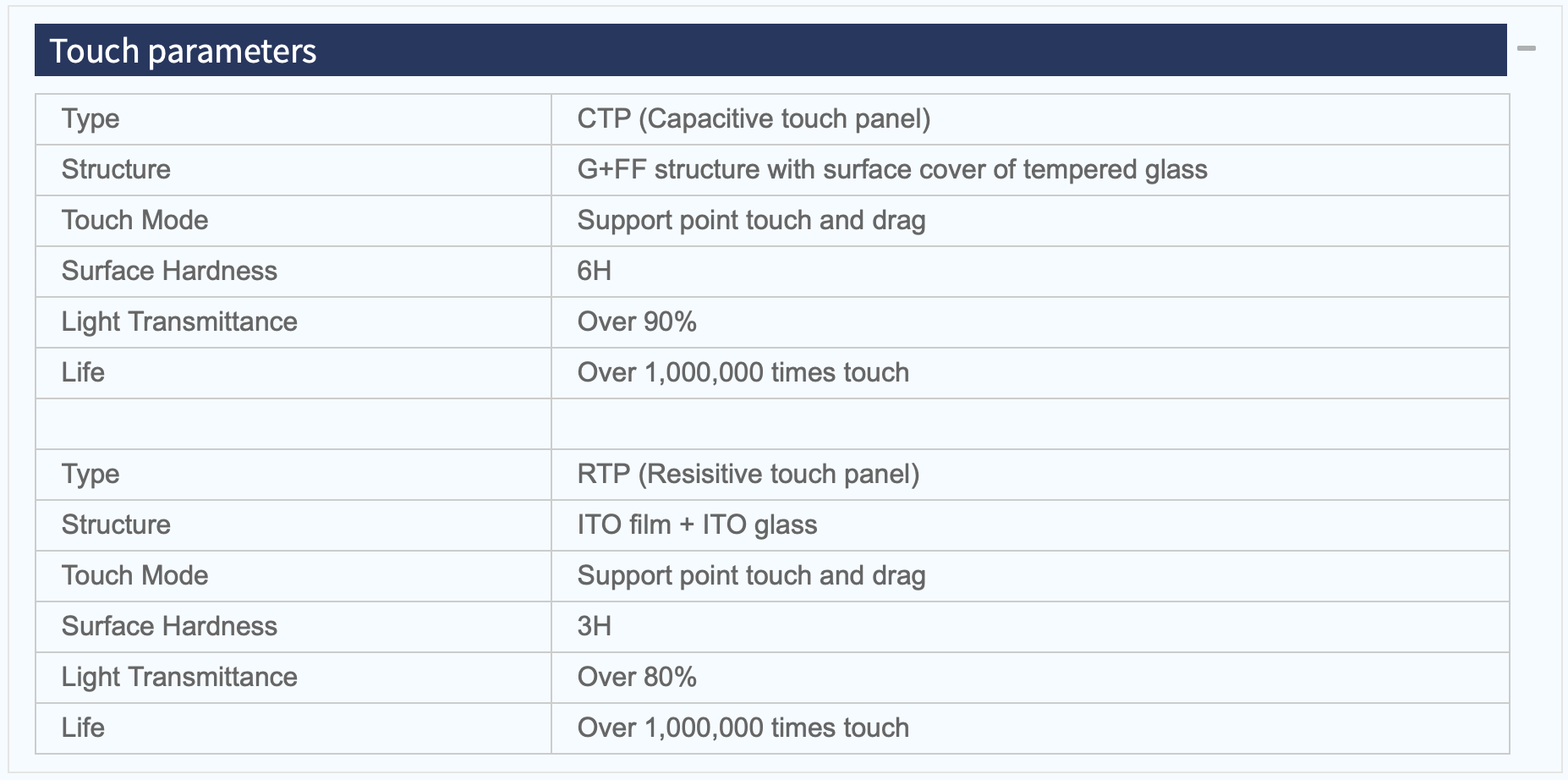Select the Over 90% transmittance value
The width and height of the screenshot is (1568, 780).
(x=637, y=321)
